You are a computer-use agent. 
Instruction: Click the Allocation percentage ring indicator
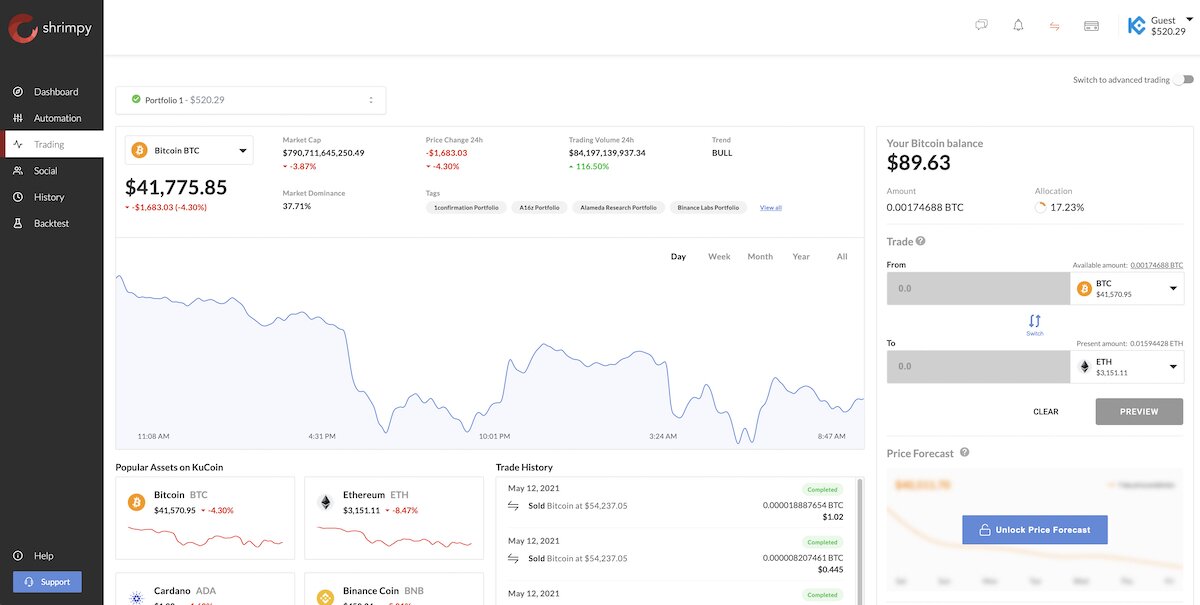[x=1040, y=205]
